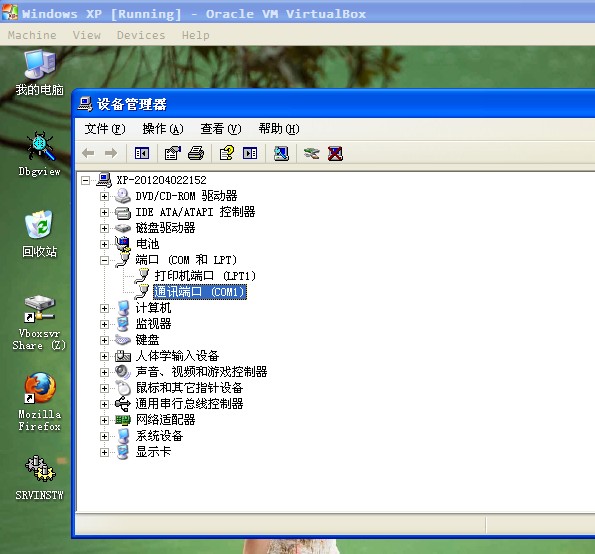The image size is (595, 554).
Task: Click the Back arrow in toolbar
Action: point(88,153)
